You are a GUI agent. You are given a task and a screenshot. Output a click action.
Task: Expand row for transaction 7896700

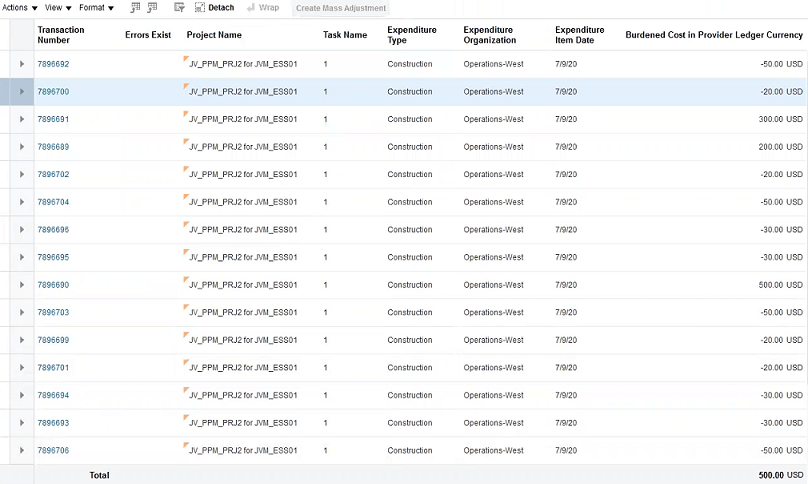pyautogui.click(x=22, y=92)
